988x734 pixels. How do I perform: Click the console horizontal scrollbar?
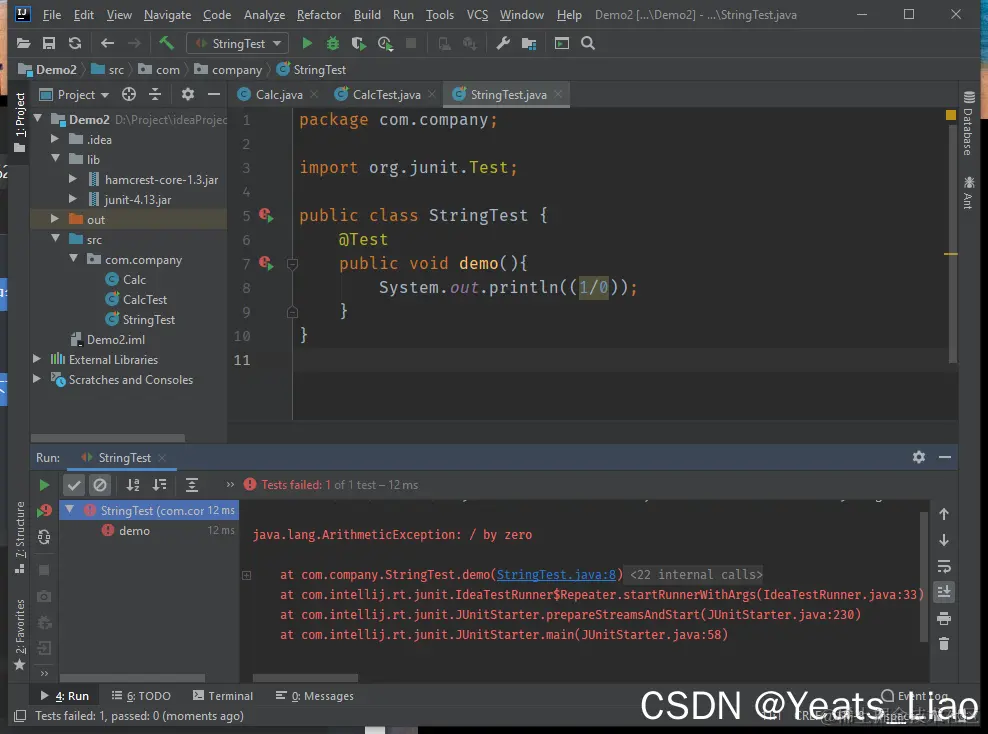[x=305, y=678]
